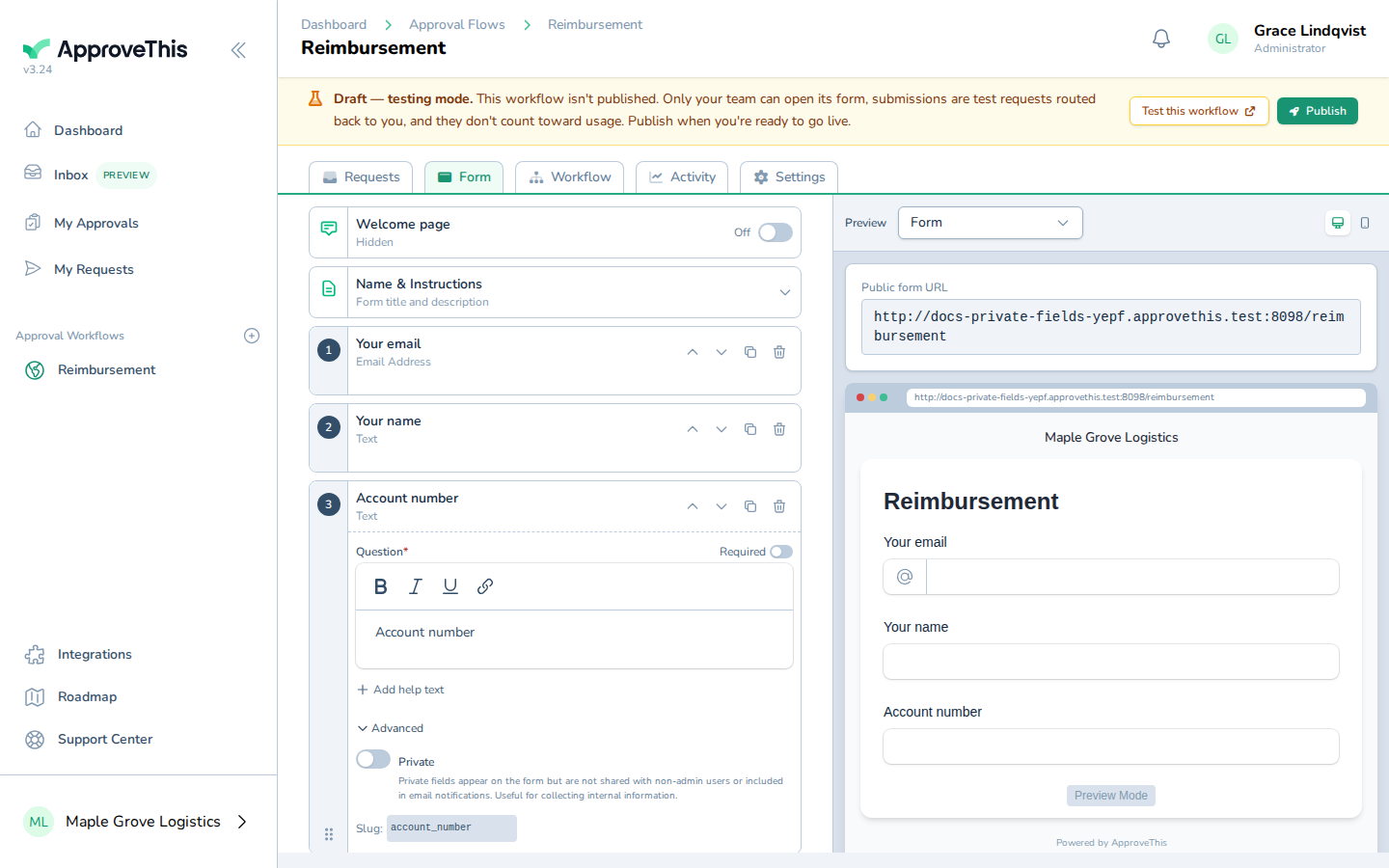1389x868 pixels.
Task: Toggle the Welcome page switch
Action: [x=776, y=232]
